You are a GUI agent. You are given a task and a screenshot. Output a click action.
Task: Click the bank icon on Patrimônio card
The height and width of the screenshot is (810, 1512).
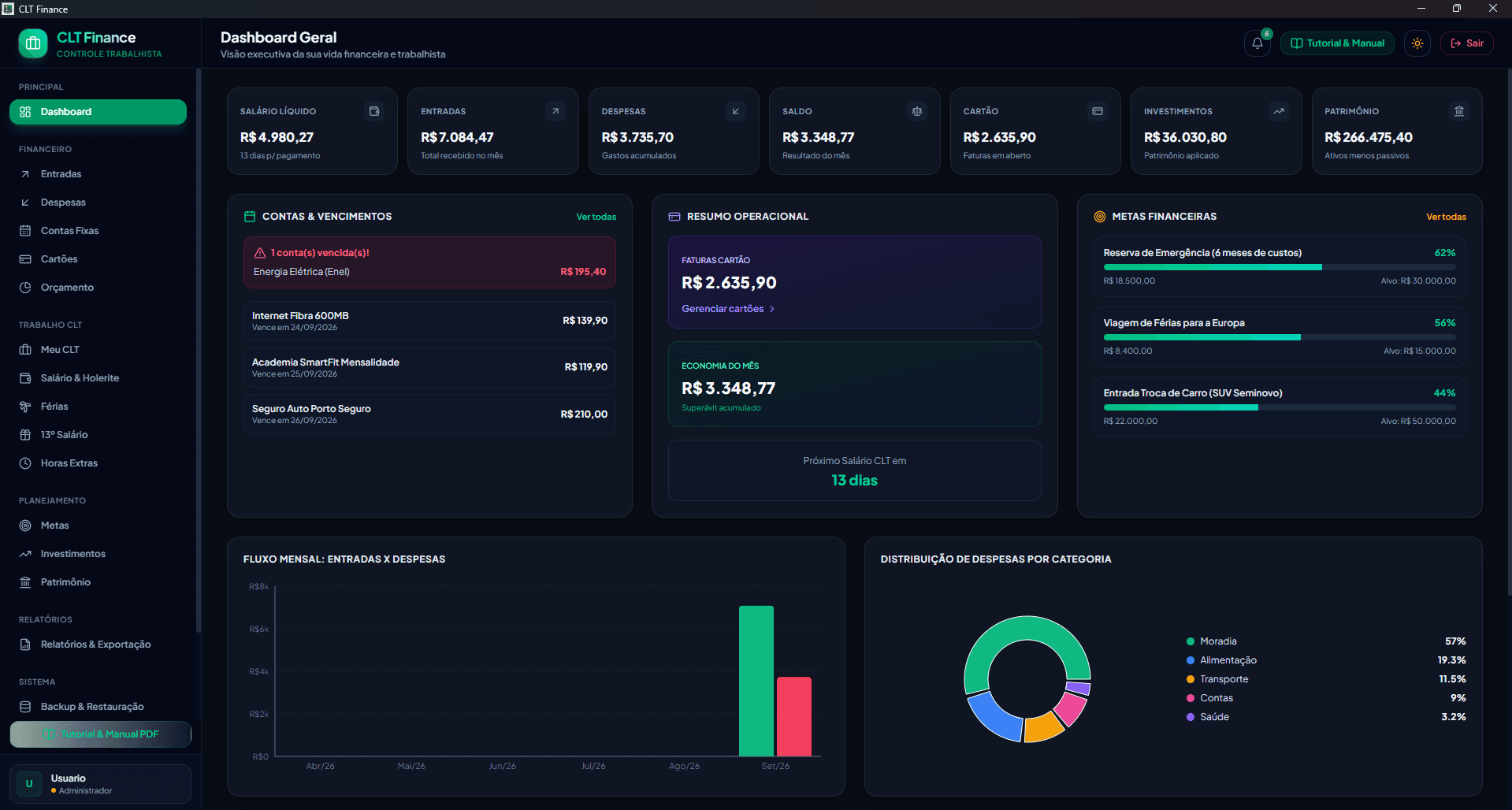[x=1459, y=111]
